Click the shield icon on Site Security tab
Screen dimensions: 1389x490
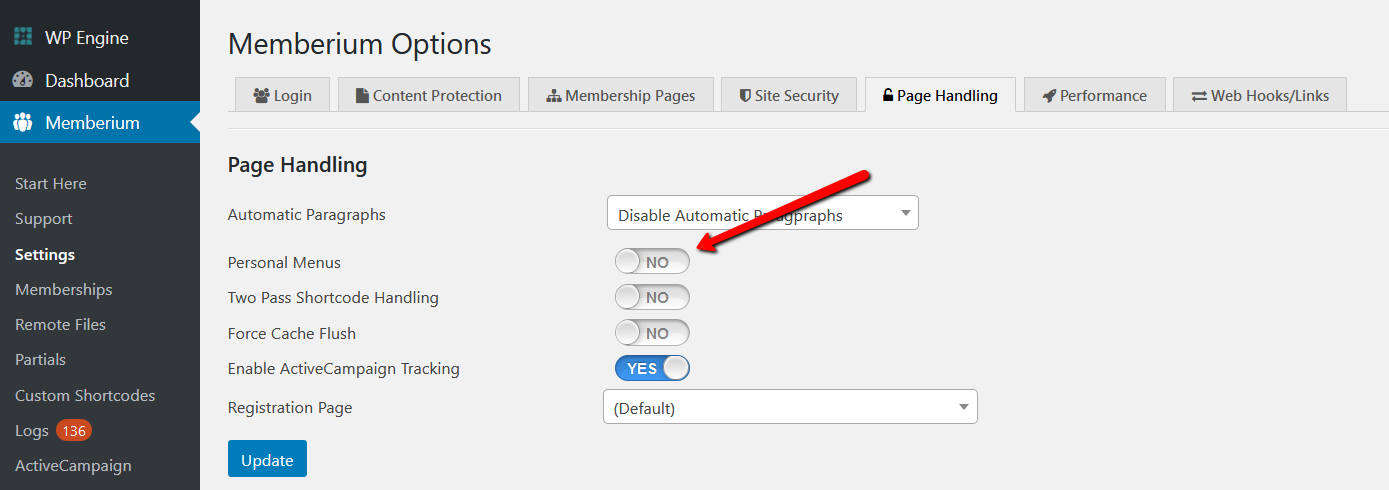click(x=745, y=96)
